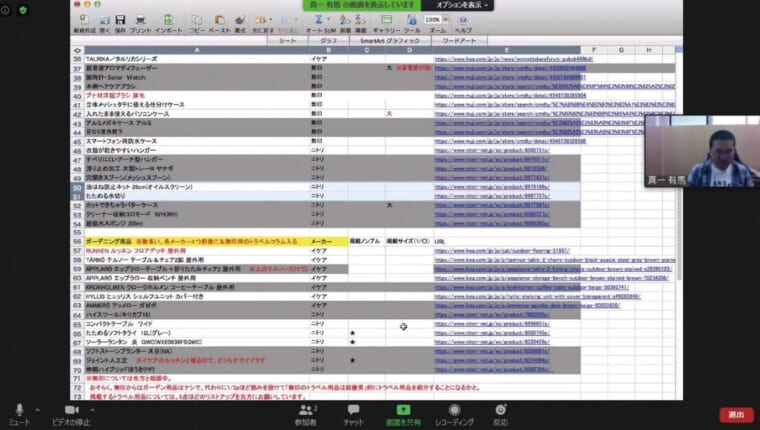Click the Help (ヘルプ) toolbar icon
760x430 pixels.
[x=467, y=20]
